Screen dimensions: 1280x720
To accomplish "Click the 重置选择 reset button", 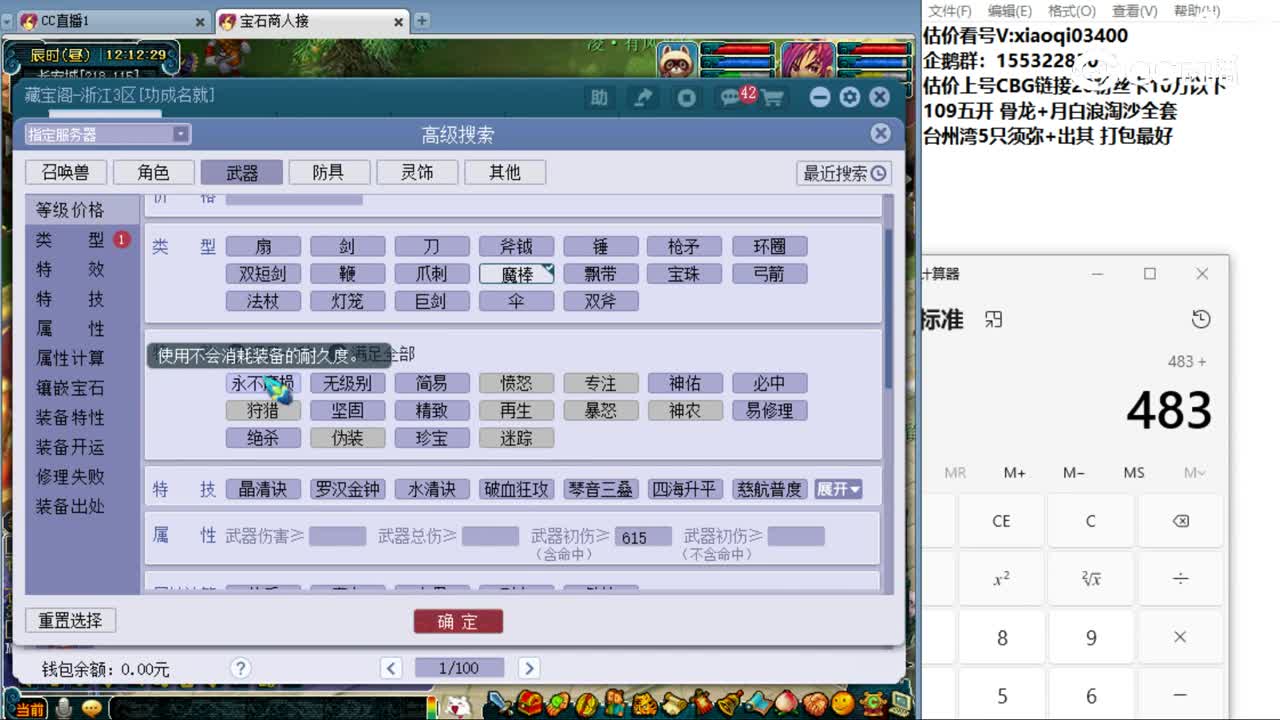I will click(70, 620).
